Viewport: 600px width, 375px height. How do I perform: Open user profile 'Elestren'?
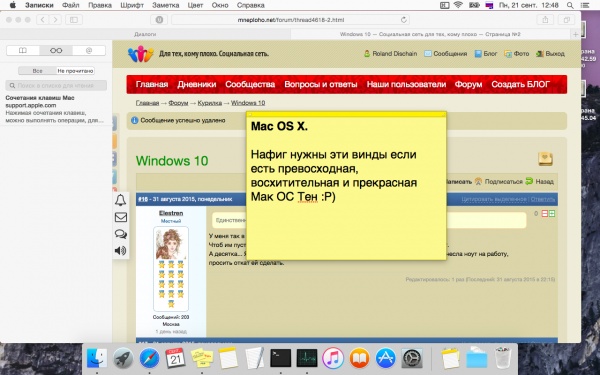click(x=171, y=213)
